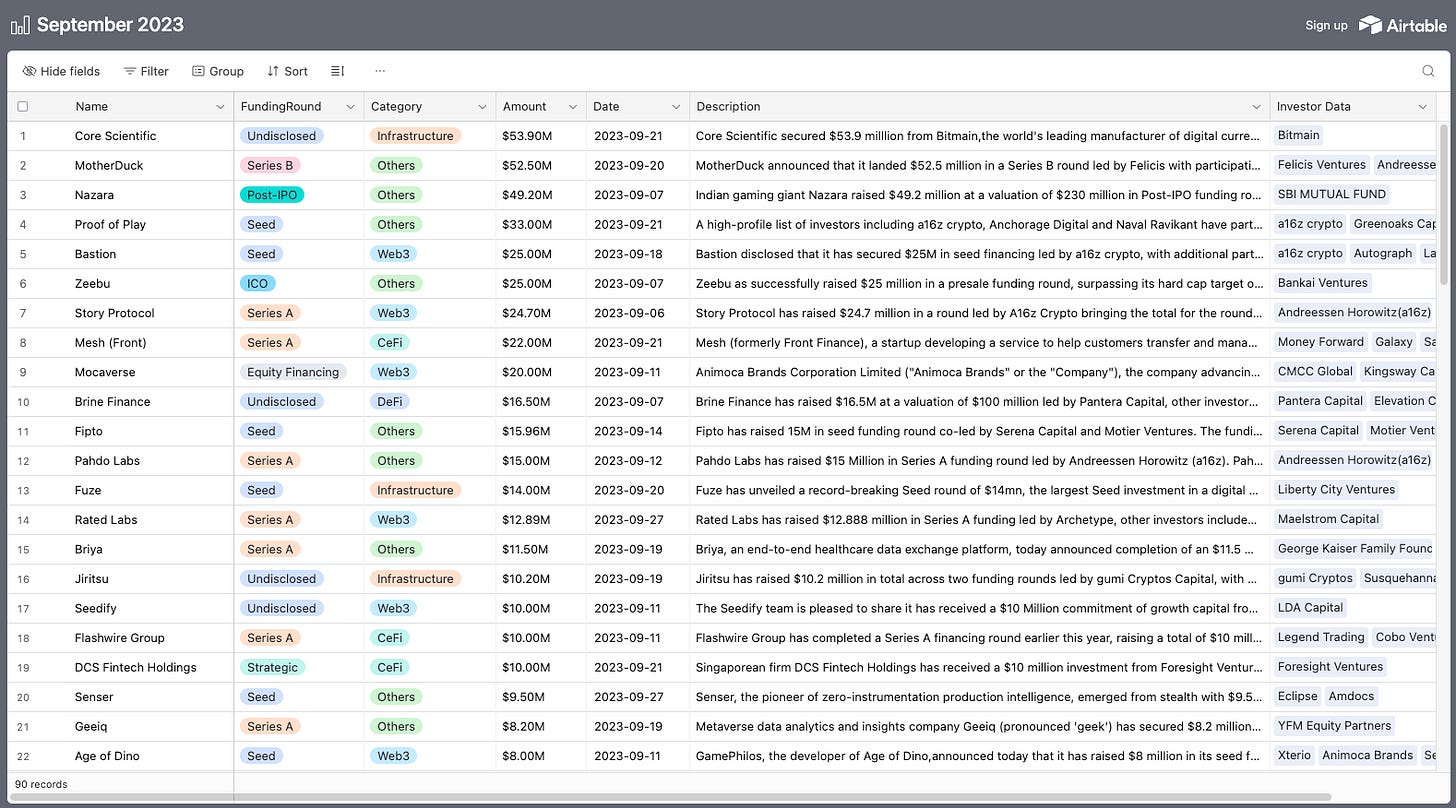Click the Liberty City Ventures investor tag
This screenshot has width=1456, height=808.
[1336, 489]
